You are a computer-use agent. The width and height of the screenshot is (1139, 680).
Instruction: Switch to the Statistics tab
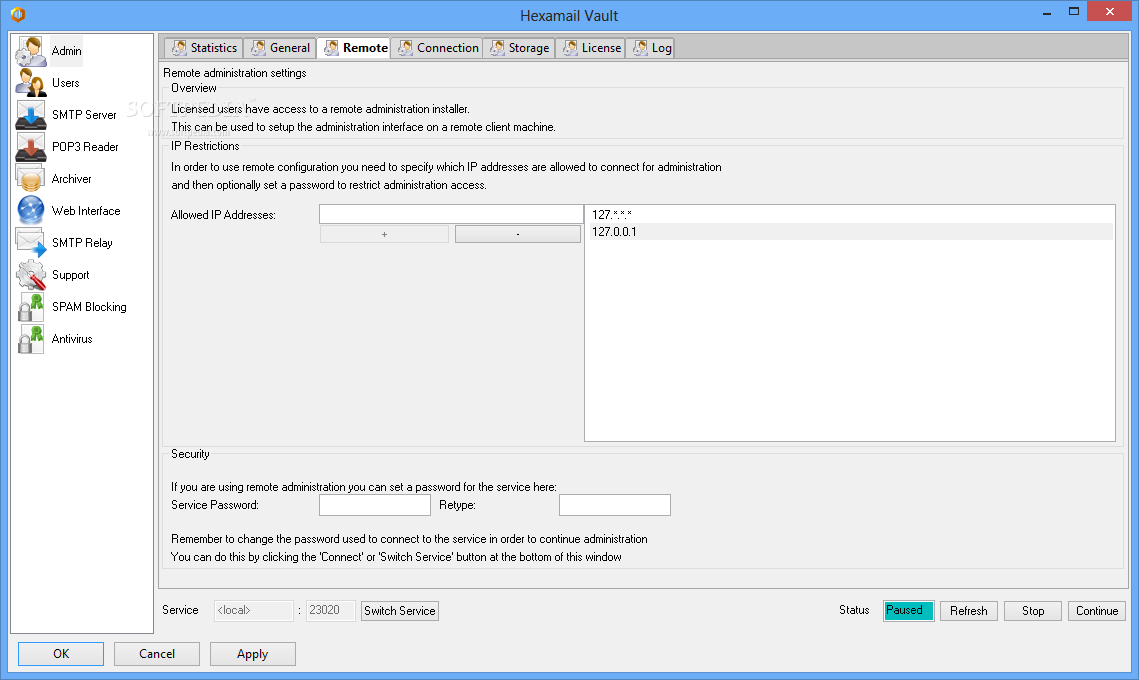[204, 48]
